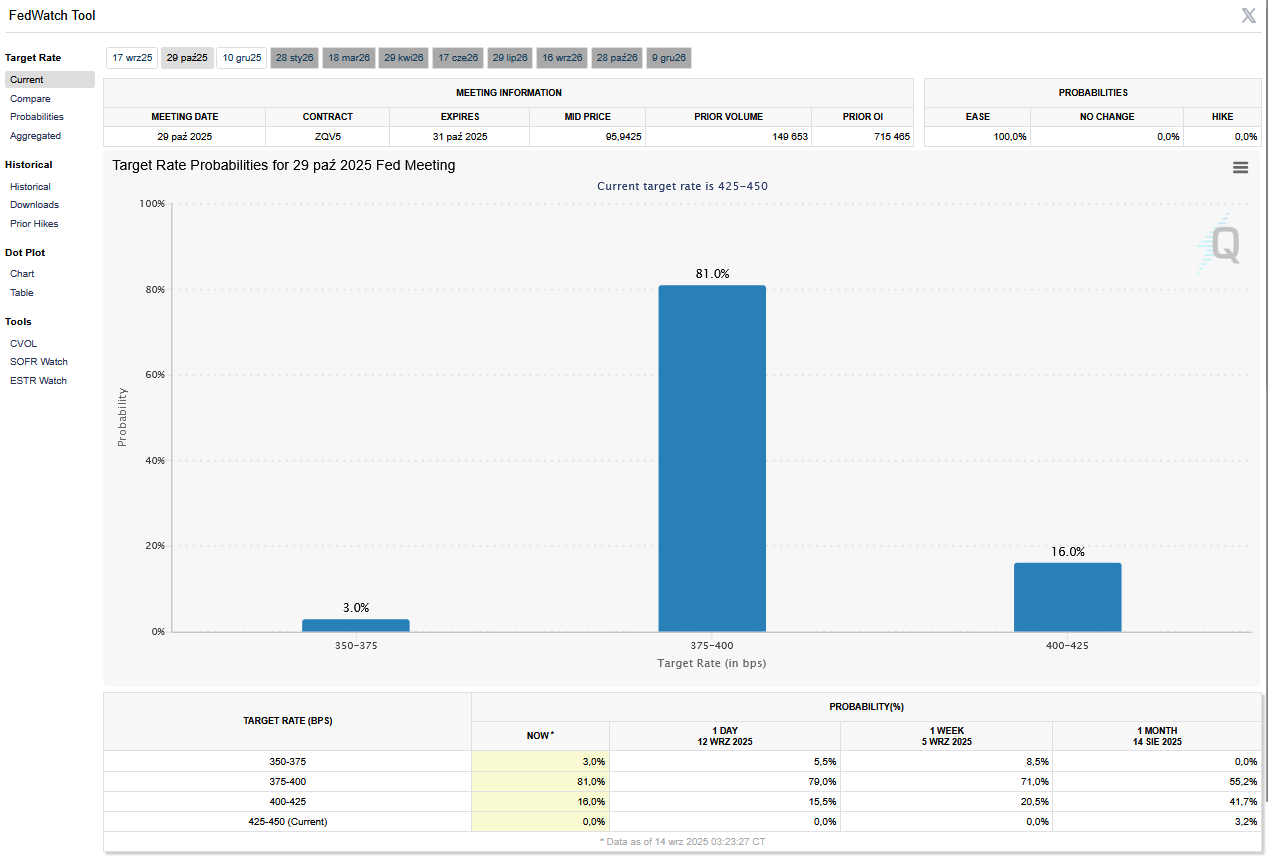Click the Q watermark logo on chart
Image resolution: width=1275 pixels, height=857 pixels.
pyautogui.click(x=1222, y=243)
